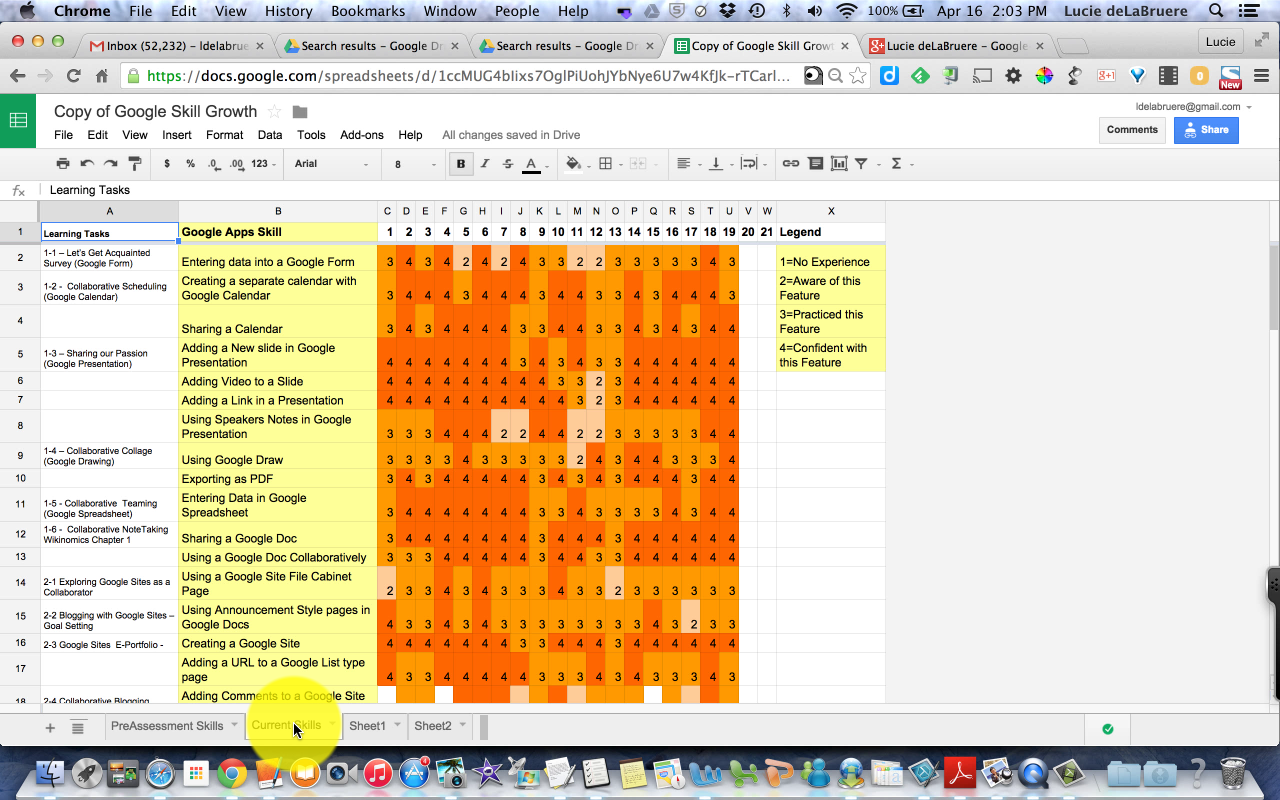Select the Legend header cell
Screen dimensions: 1280x800
tap(831, 232)
